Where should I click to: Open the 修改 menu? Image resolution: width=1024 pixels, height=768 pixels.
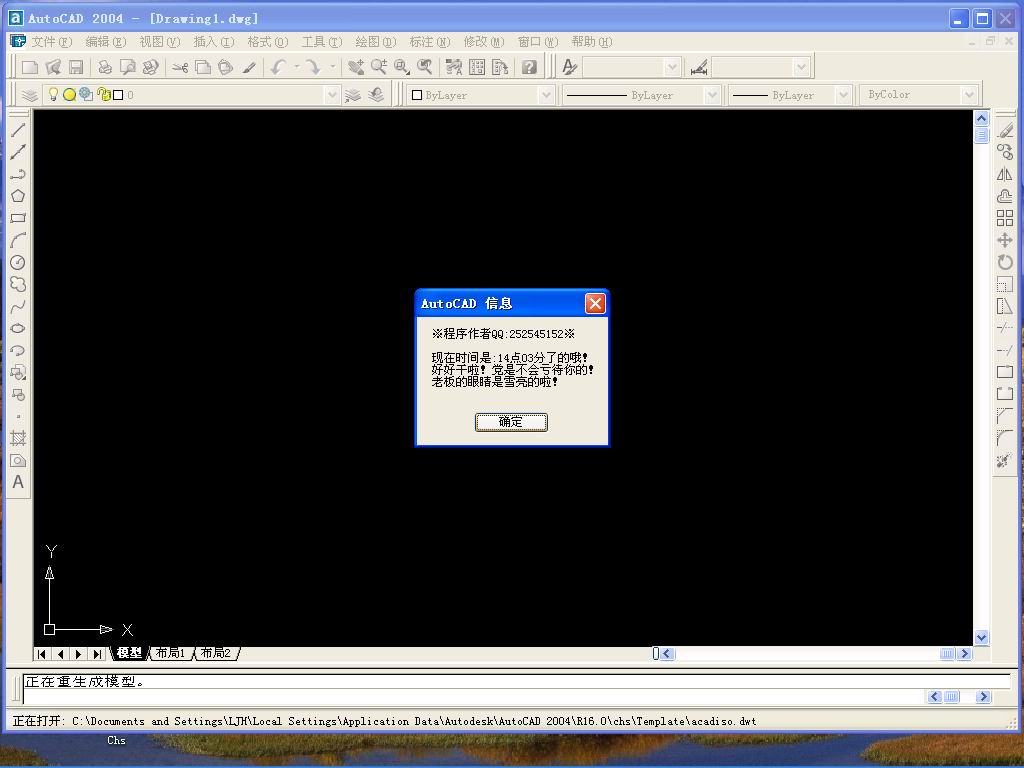484,42
